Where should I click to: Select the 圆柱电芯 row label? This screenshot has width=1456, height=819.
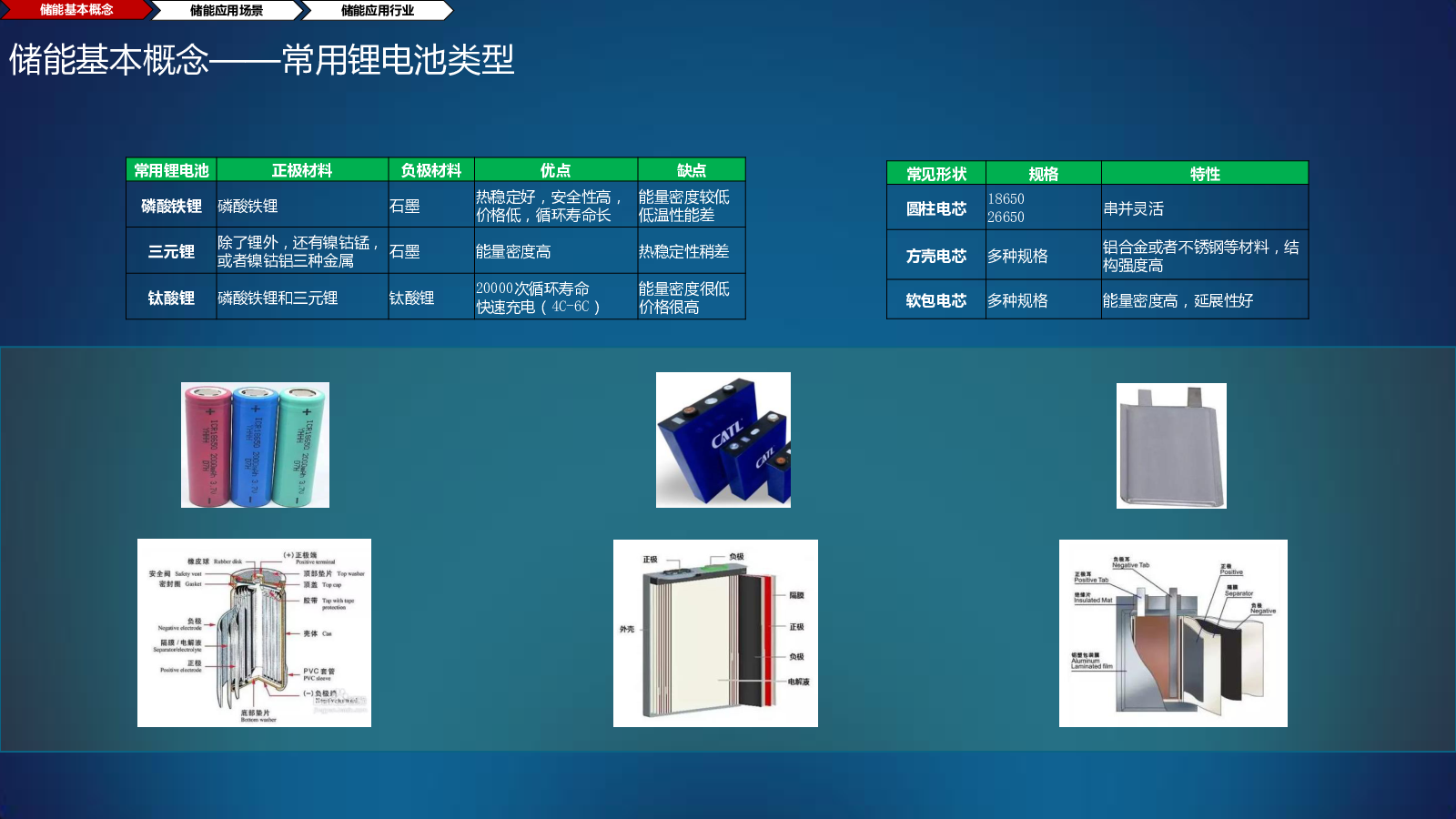(x=936, y=208)
